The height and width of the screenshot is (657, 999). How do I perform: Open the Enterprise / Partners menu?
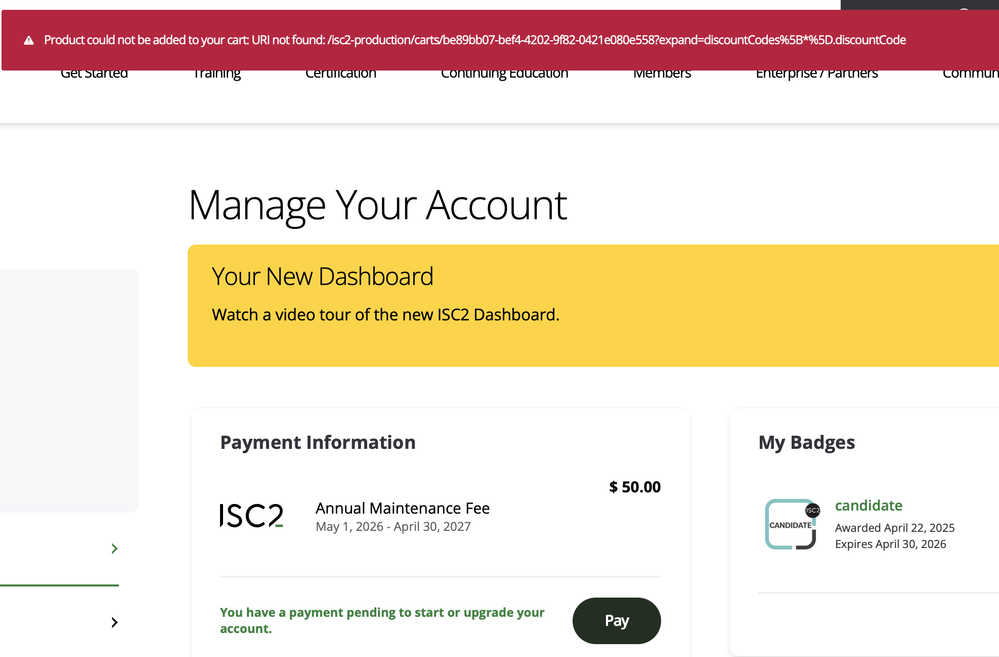[817, 74]
